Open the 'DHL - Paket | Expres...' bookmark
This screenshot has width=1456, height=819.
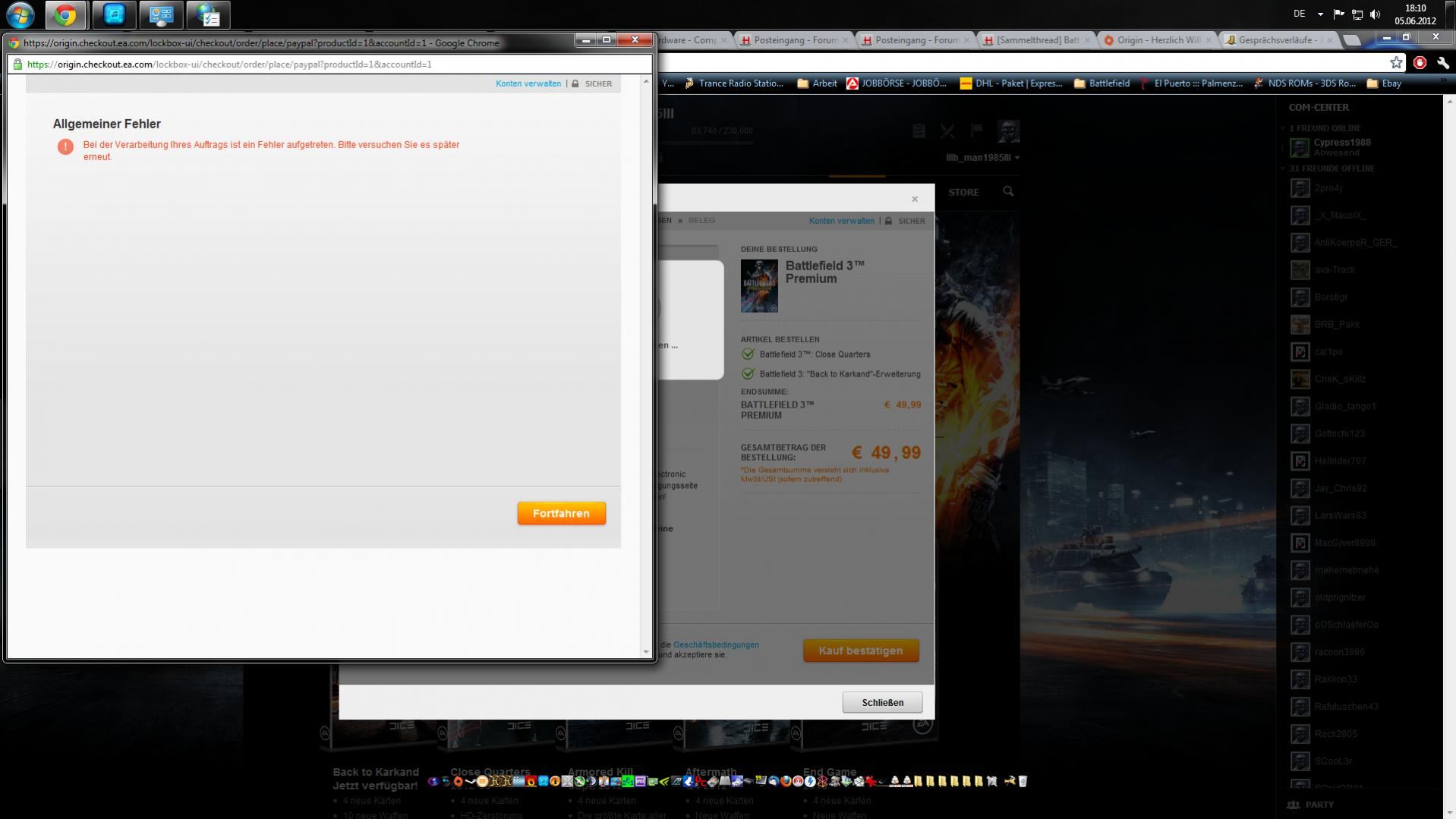point(1011,83)
